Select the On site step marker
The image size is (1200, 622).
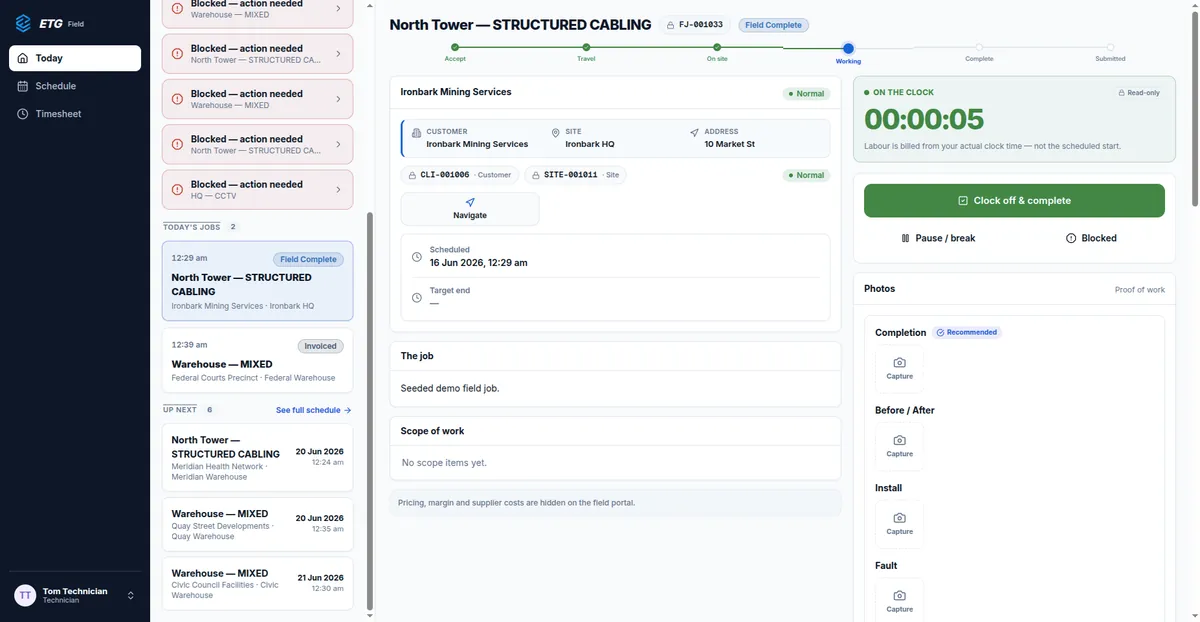pos(717,47)
